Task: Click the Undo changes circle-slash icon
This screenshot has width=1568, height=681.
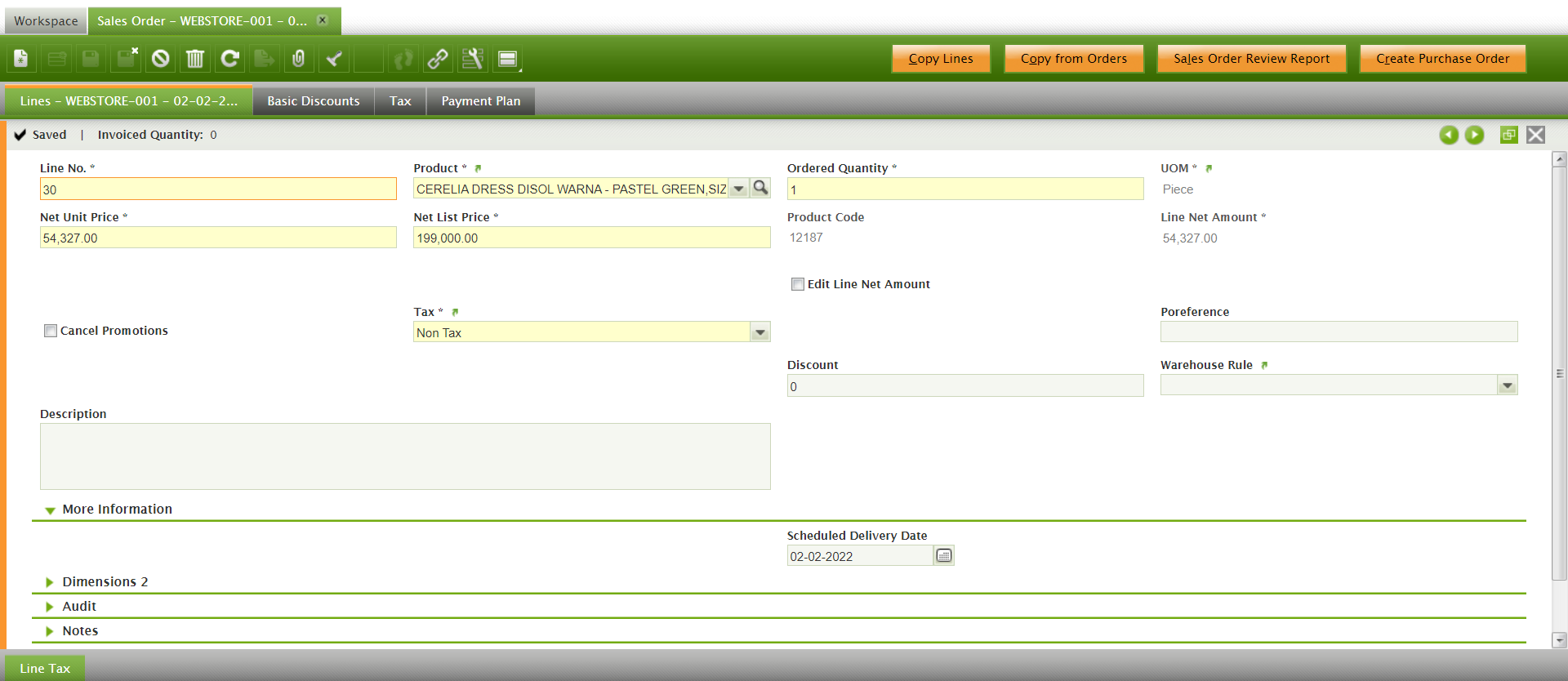Action: click(161, 59)
